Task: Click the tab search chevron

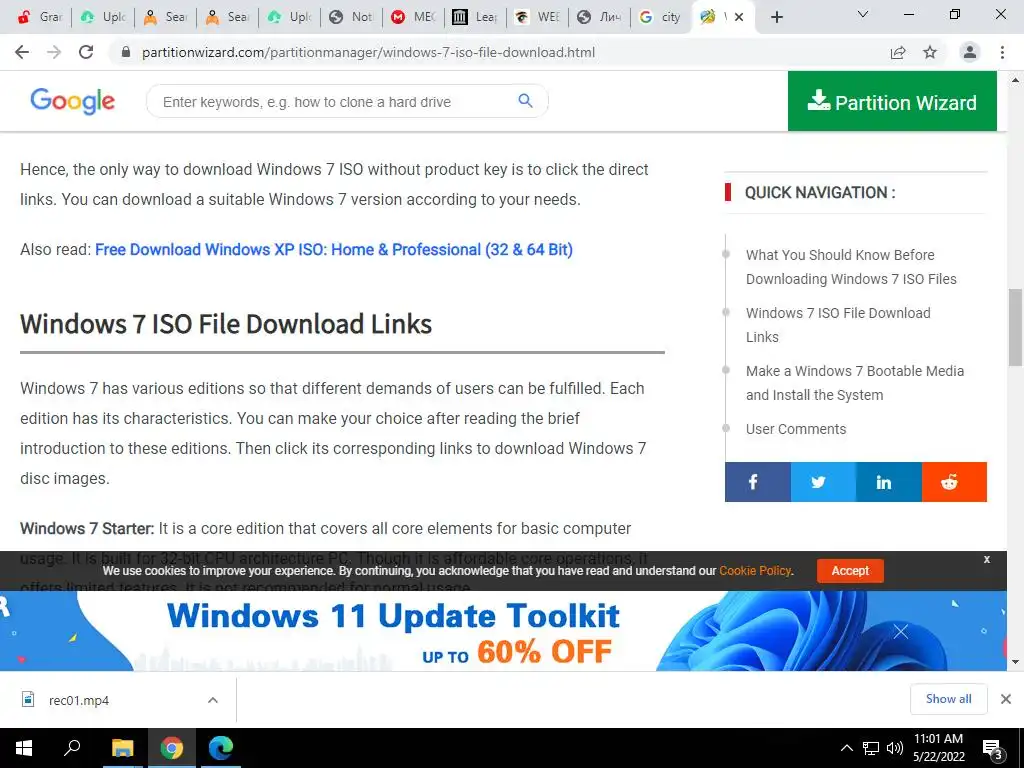Action: click(863, 14)
